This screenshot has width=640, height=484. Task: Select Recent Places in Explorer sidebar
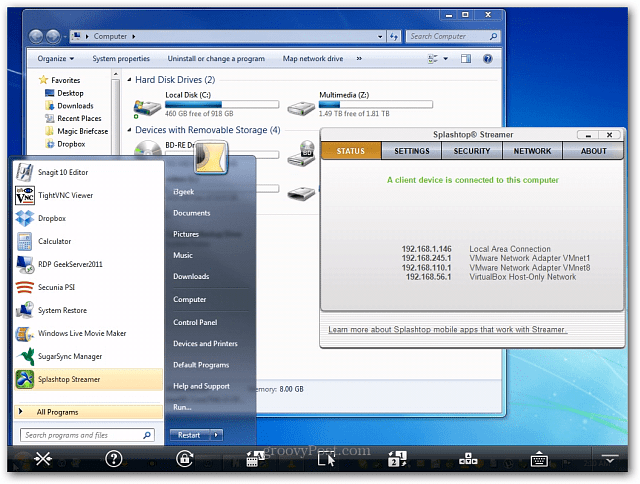click(73, 118)
